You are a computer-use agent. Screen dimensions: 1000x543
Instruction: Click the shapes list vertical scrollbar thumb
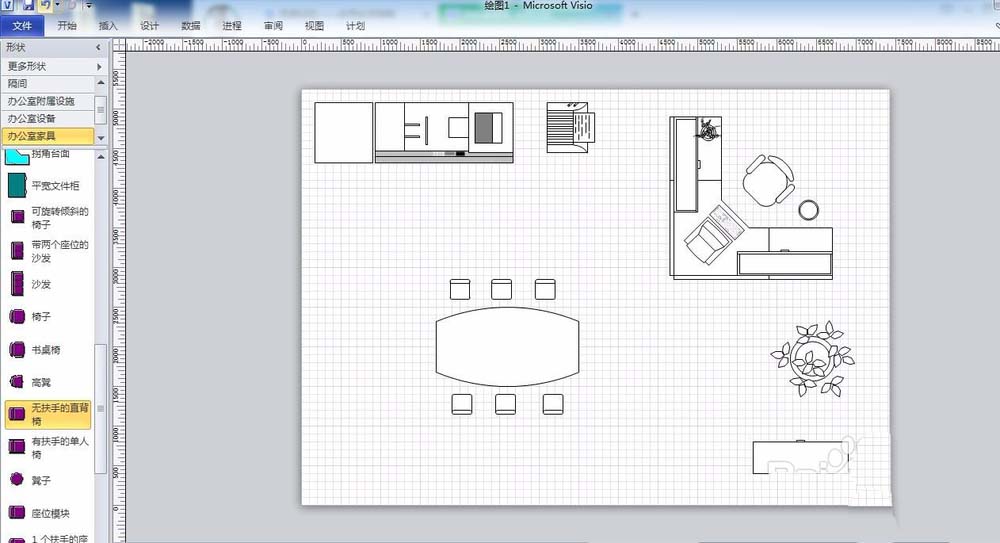click(x=100, y=408)
